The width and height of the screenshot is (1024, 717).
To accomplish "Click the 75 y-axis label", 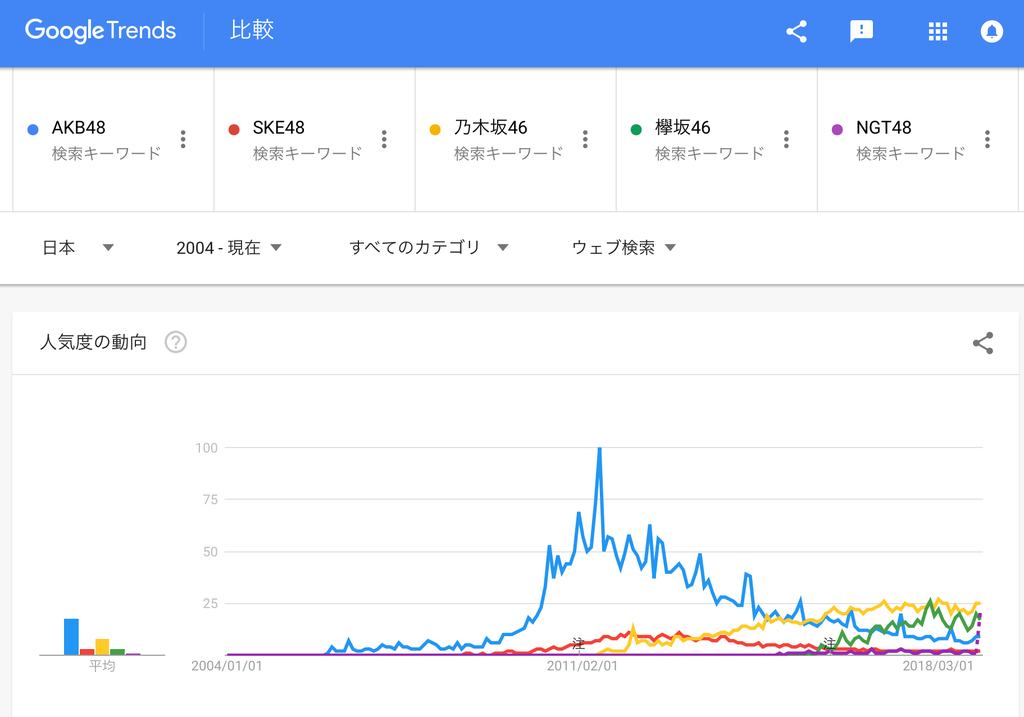I will click(x=210, y=500).
